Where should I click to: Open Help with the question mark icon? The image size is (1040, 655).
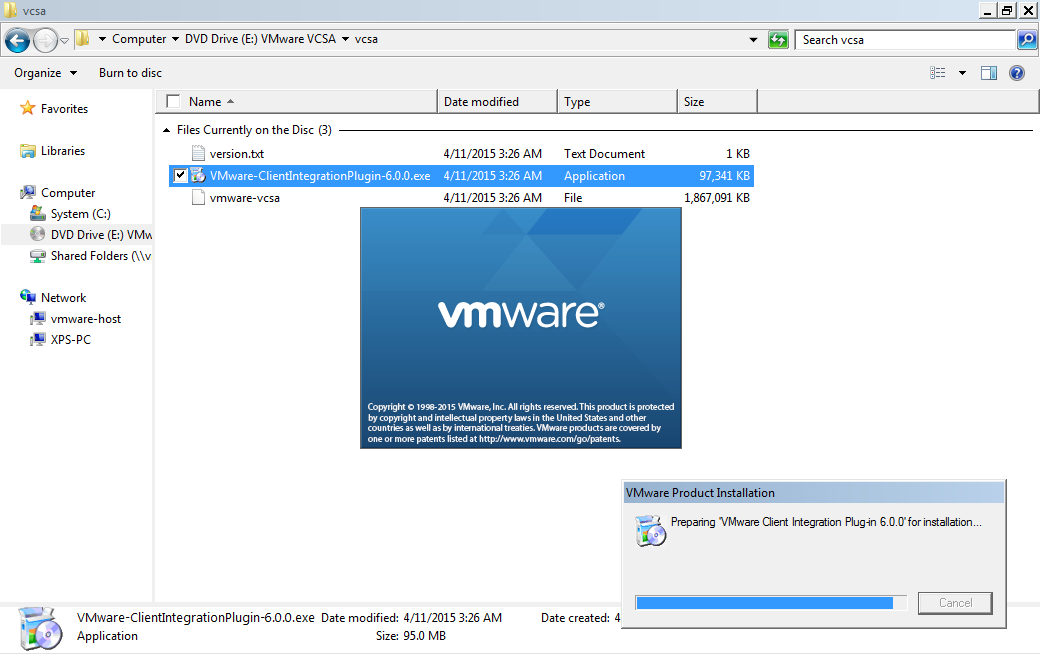[1017, 73]
